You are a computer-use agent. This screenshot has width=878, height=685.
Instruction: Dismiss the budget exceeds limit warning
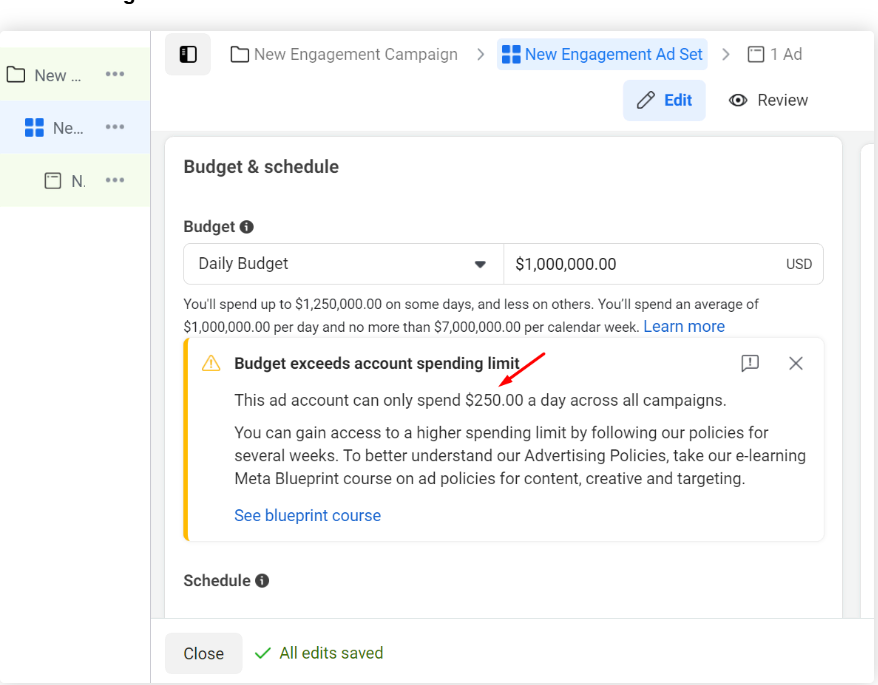click(796, 363)
